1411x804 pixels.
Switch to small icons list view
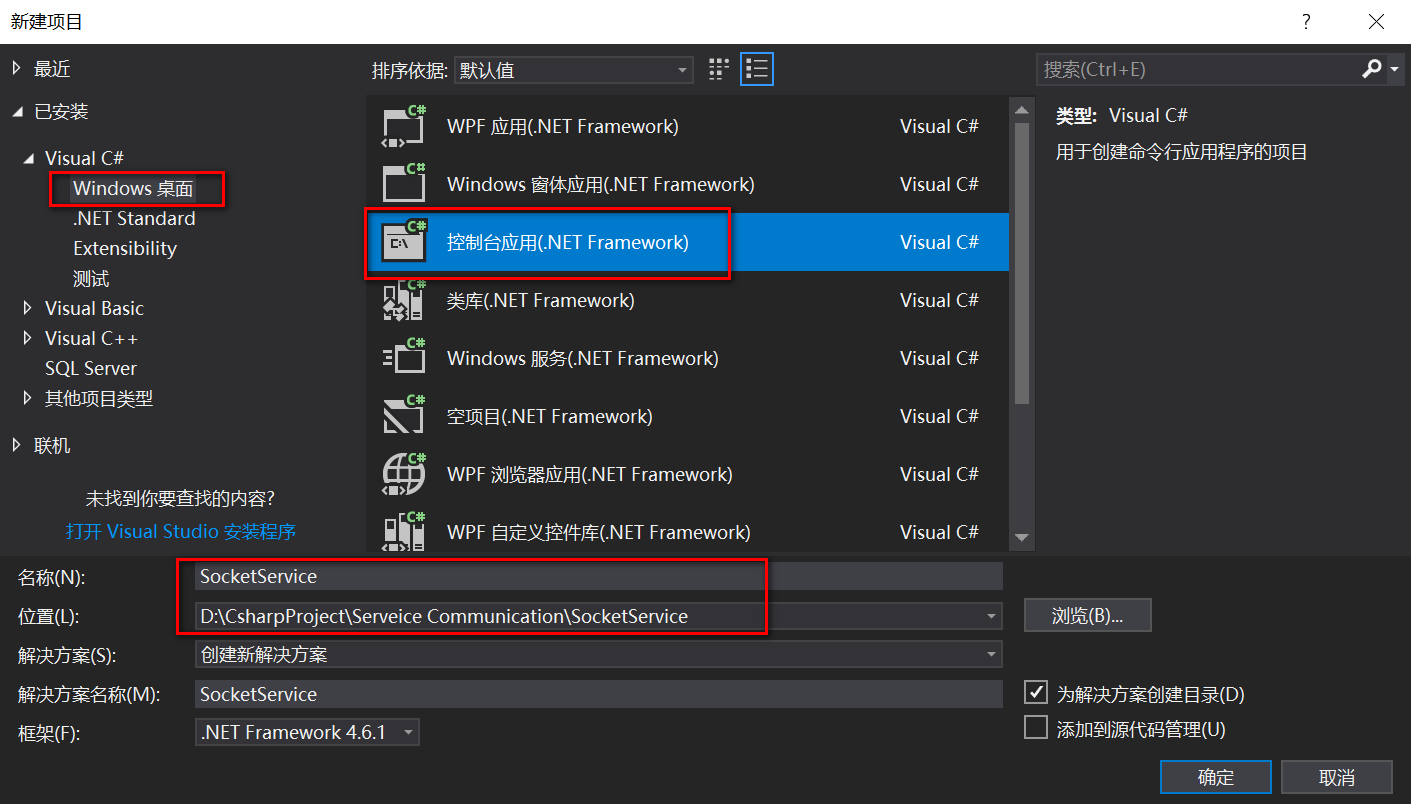click(x=757, y=69)
